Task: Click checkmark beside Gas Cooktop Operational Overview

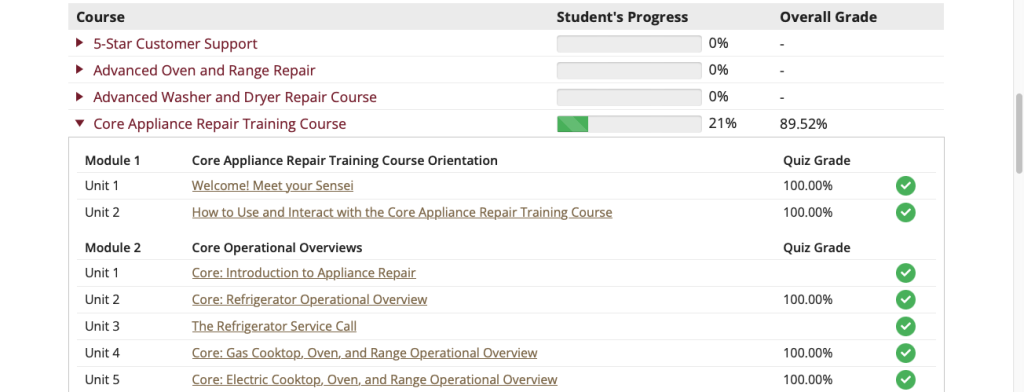Action: pyautogui.click(x=905, y=353)
